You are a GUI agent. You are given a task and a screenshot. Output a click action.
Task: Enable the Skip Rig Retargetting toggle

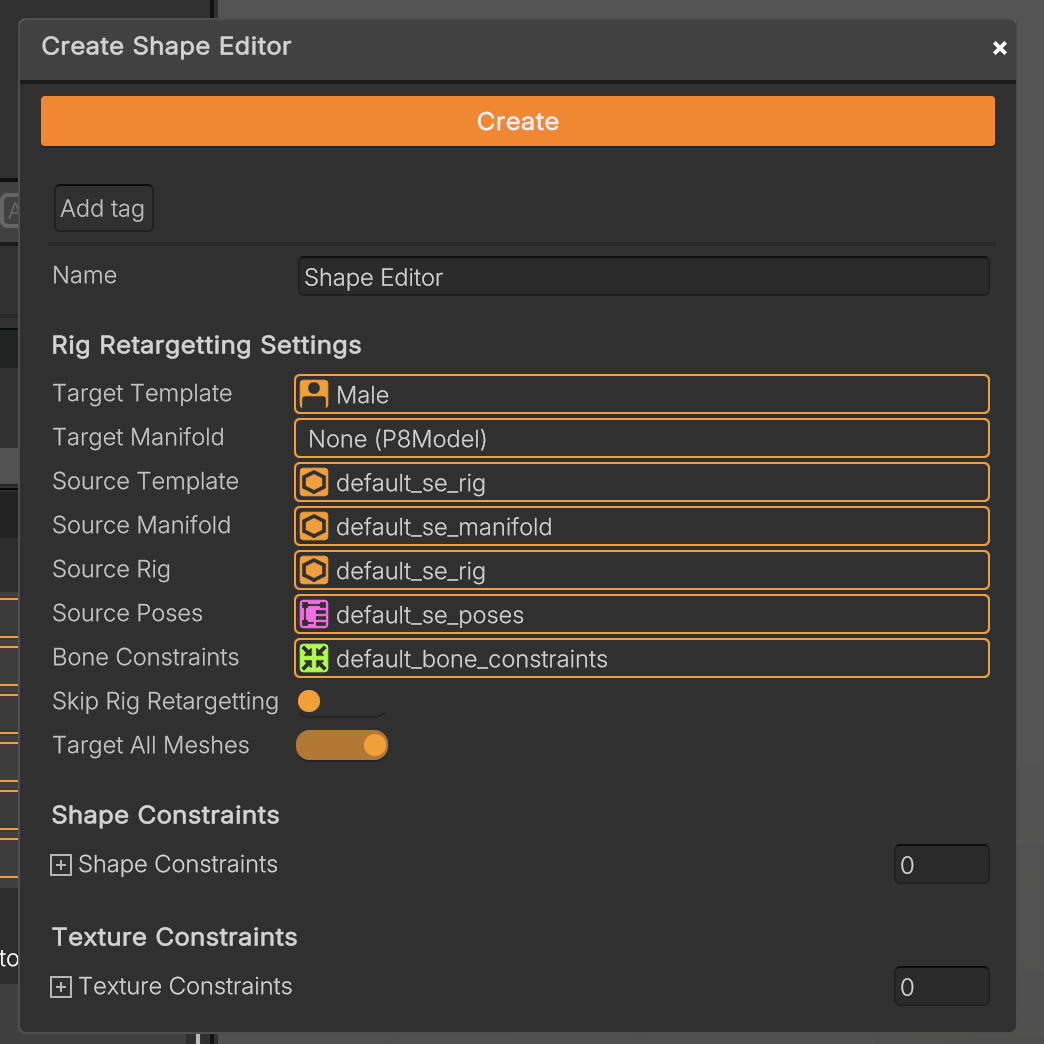341,702
